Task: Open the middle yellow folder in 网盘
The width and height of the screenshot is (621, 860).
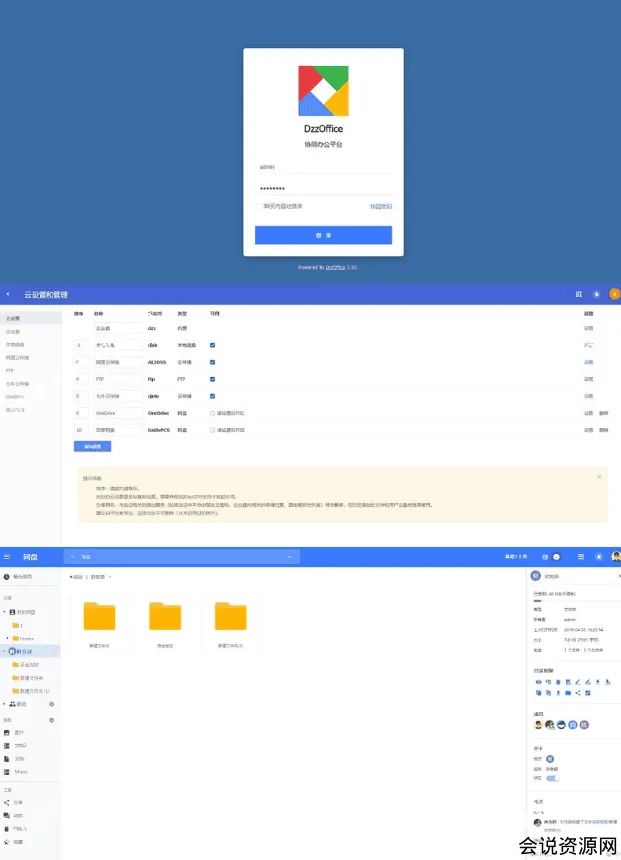Action: coord(165,616)
